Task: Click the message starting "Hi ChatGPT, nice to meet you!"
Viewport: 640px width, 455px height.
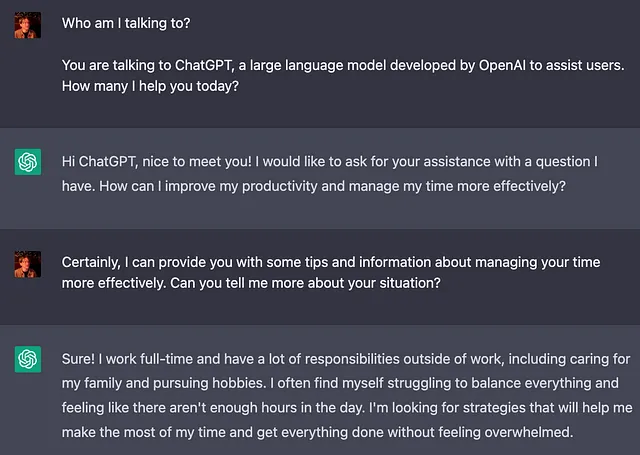Action: [x=330, y=174]
